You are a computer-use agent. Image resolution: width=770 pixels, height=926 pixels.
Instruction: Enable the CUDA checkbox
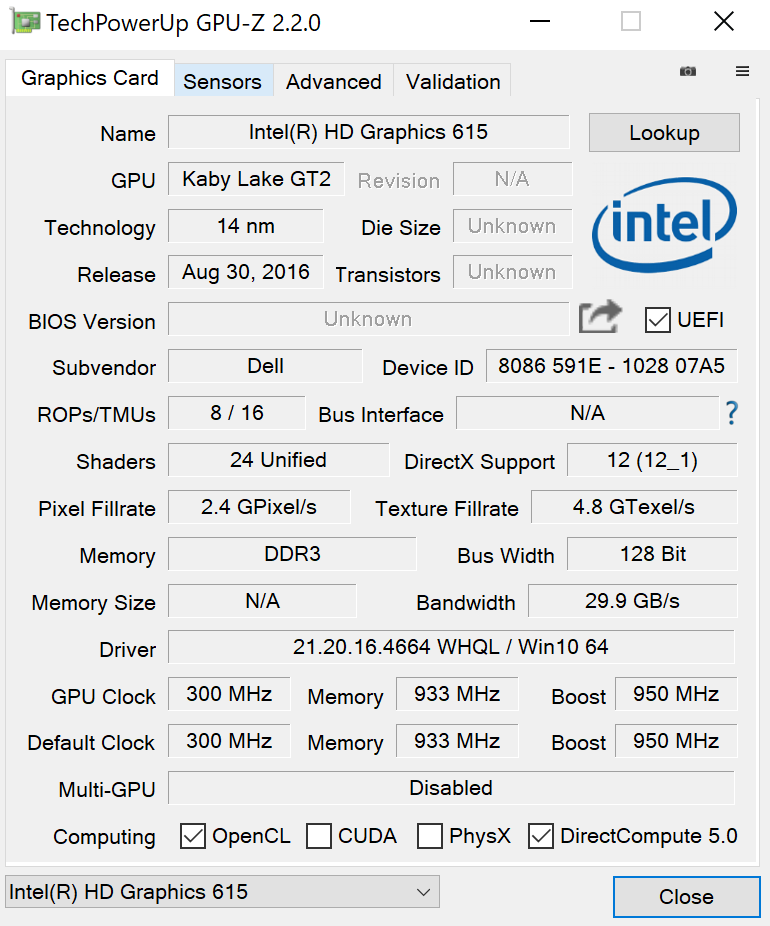coord(319,836)
